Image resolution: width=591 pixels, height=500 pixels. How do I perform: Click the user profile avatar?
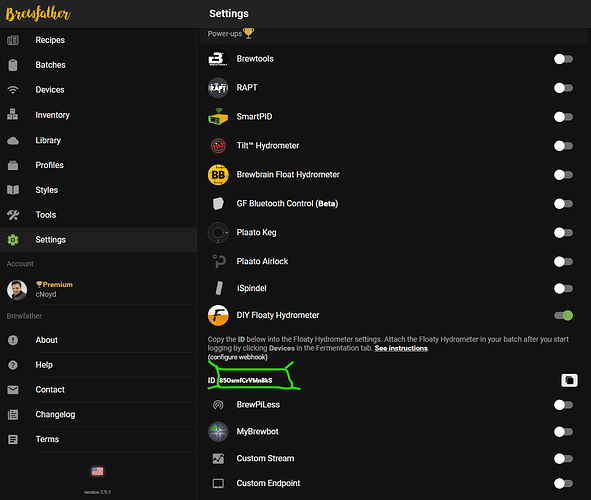click(x=17, y=290)
